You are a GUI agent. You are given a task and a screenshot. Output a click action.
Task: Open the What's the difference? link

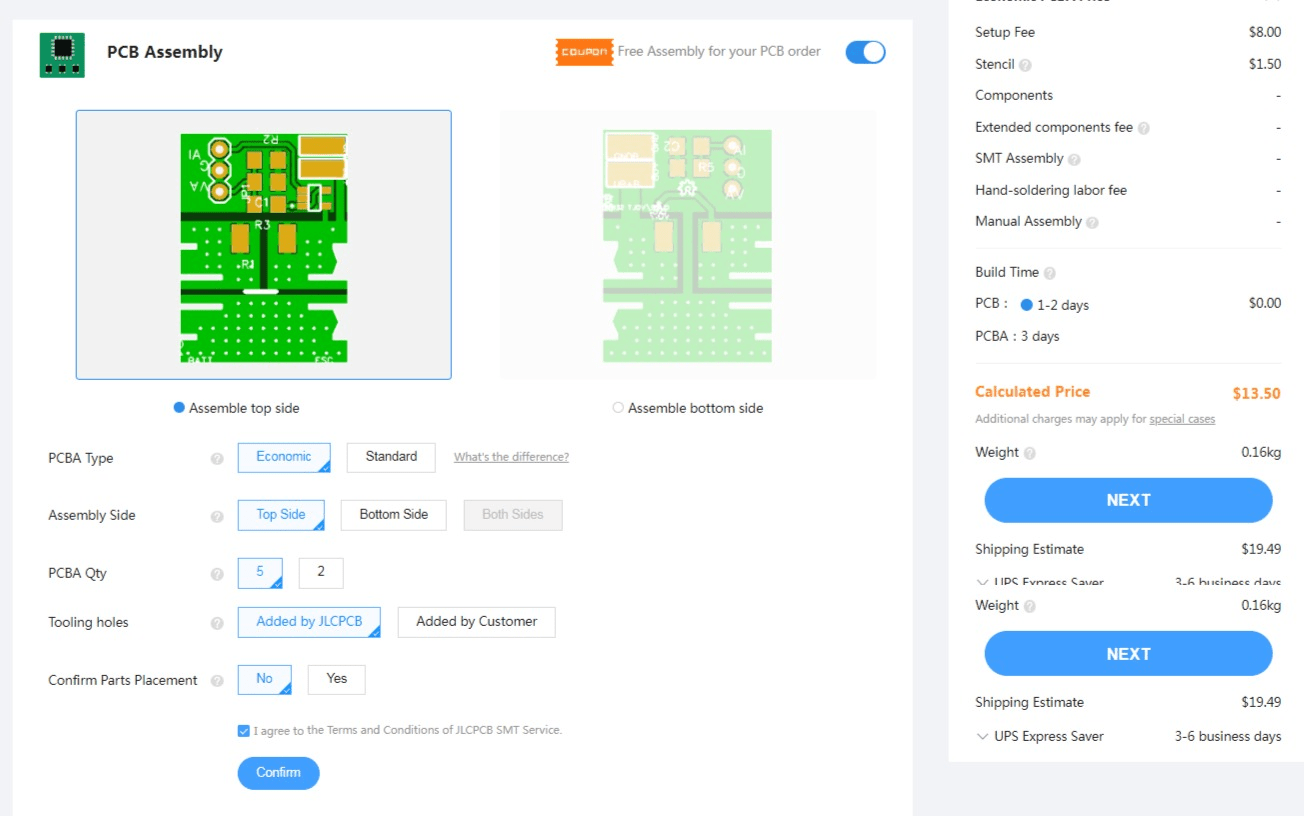pyautogui.click(x=511, y=456)
